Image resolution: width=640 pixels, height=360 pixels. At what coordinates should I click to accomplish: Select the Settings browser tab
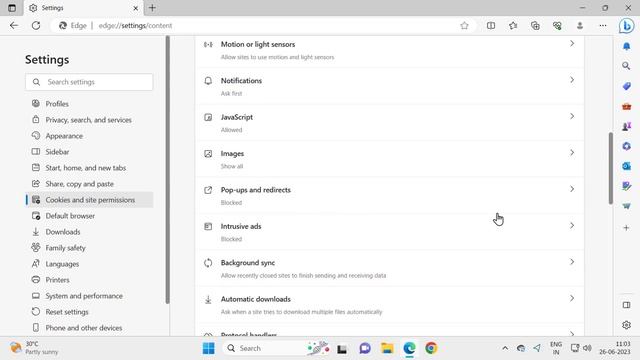tap(84, 8)
